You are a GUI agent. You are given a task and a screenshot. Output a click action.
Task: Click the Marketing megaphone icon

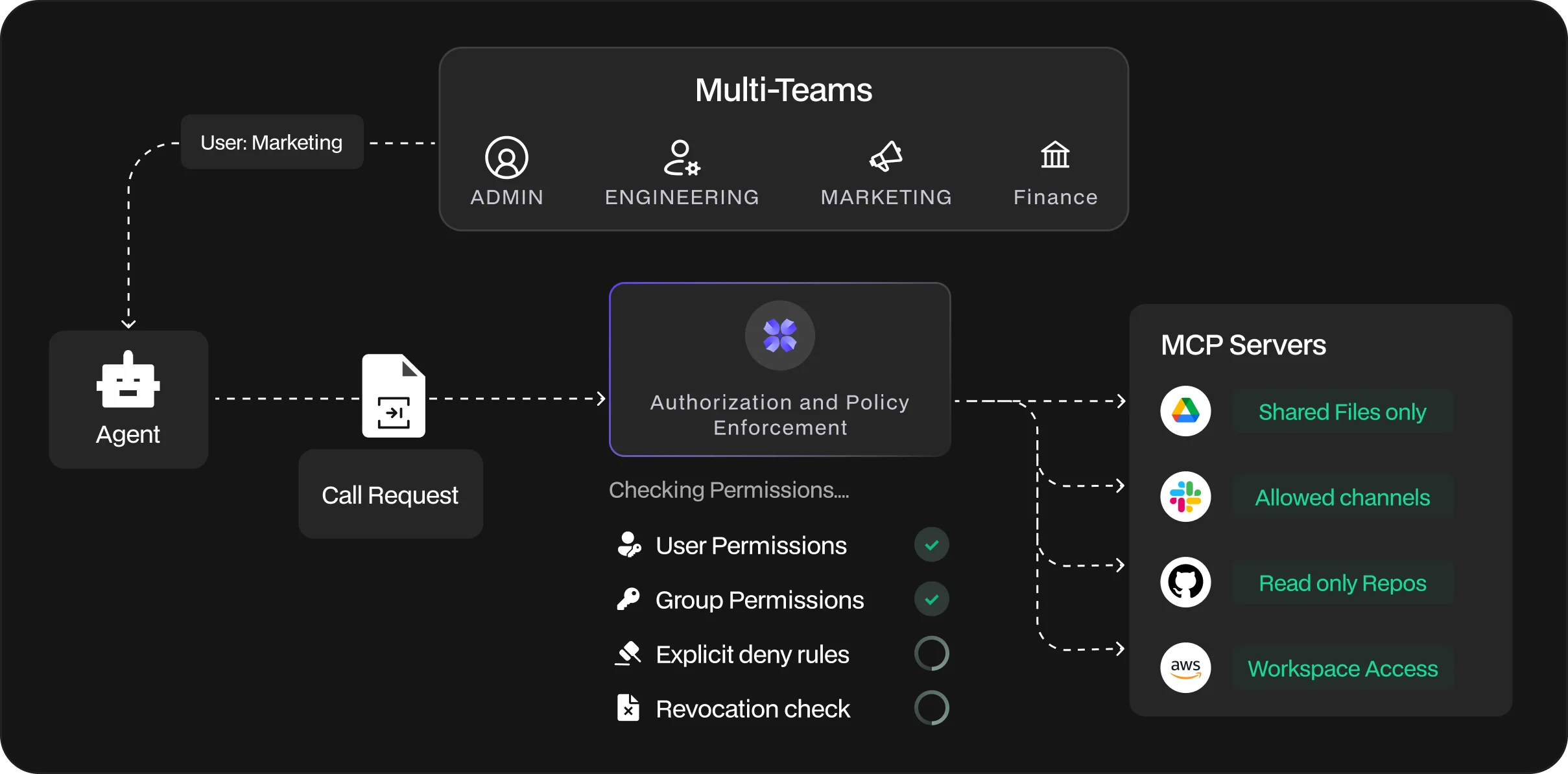point(886,156)
